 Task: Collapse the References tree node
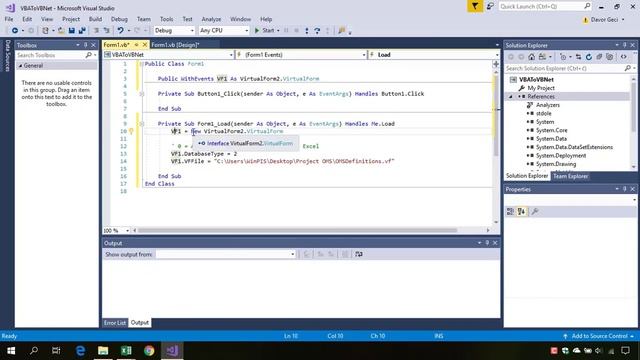pyautogui.click(x=511, y=97)
